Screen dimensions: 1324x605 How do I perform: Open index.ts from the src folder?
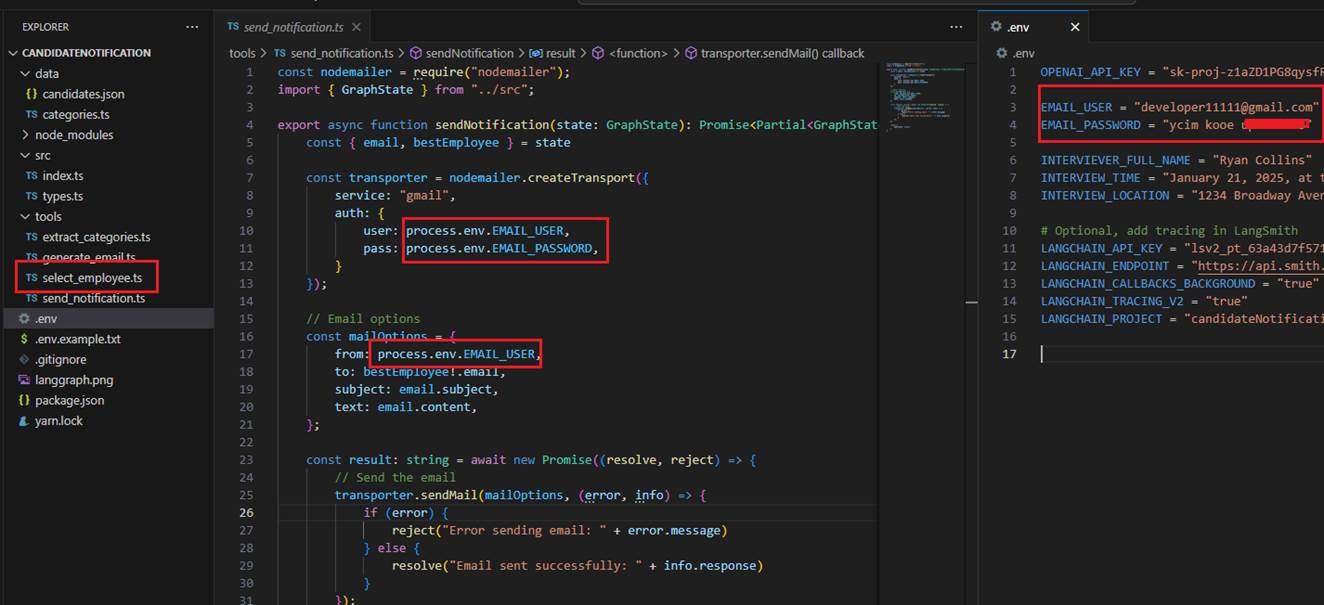coord(63,176)
